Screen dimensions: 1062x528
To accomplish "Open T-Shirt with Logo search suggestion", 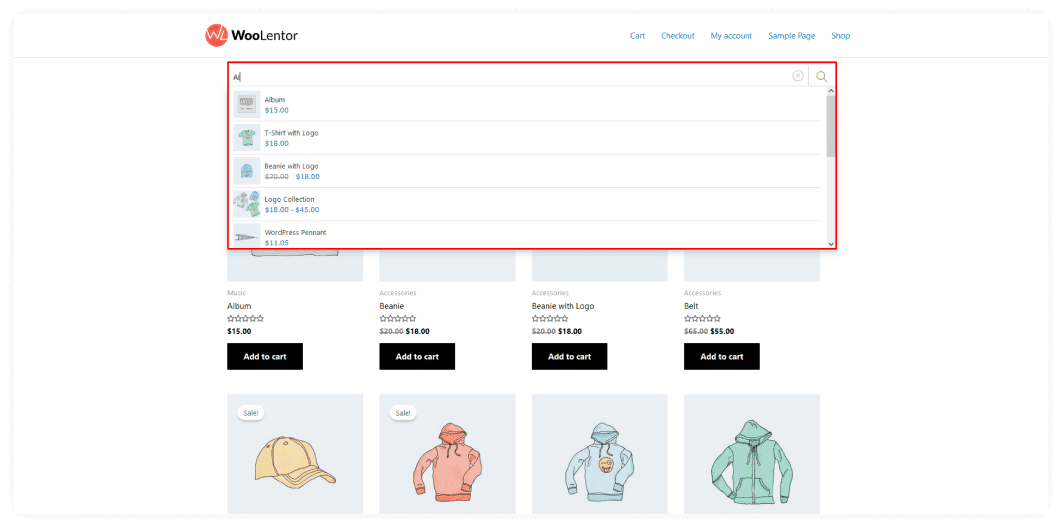I will coord(291,133).
